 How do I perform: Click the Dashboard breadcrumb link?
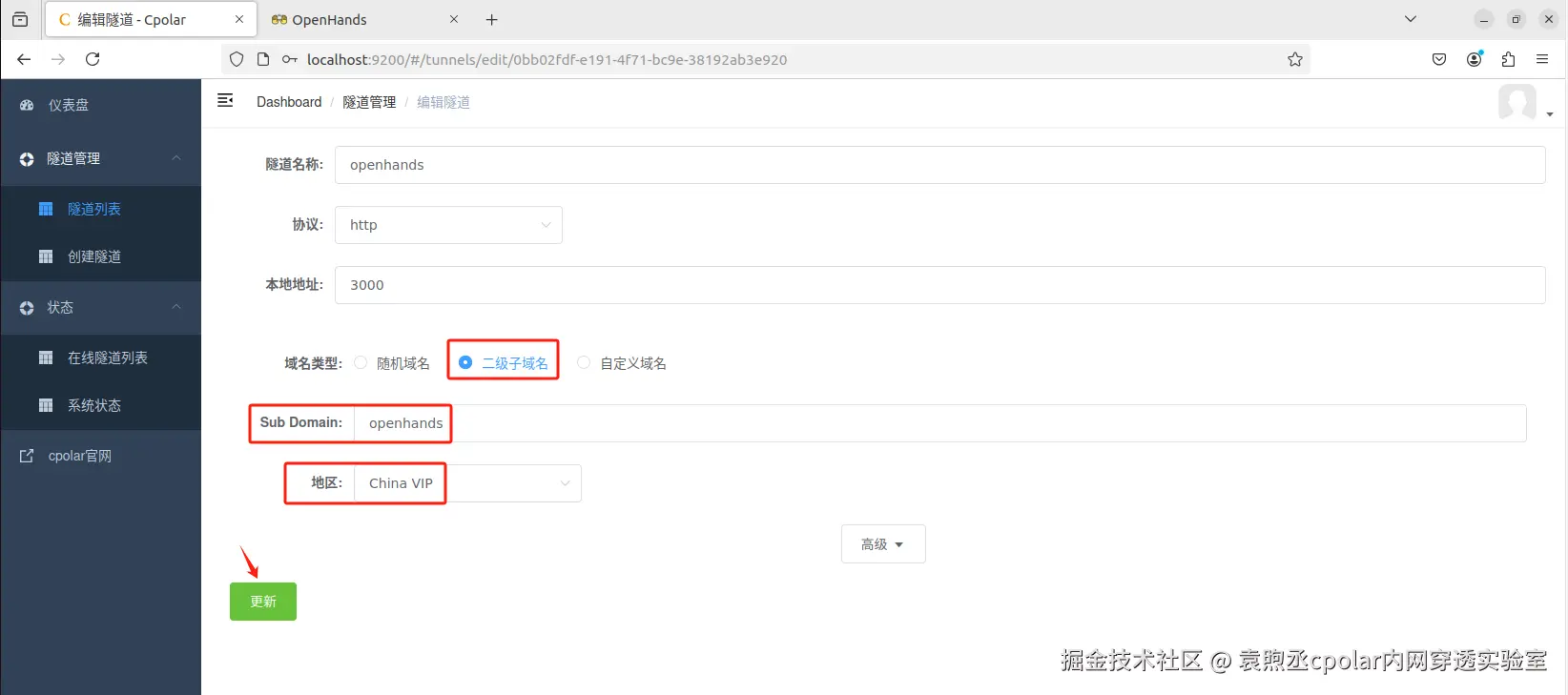(x=289, y=102)
